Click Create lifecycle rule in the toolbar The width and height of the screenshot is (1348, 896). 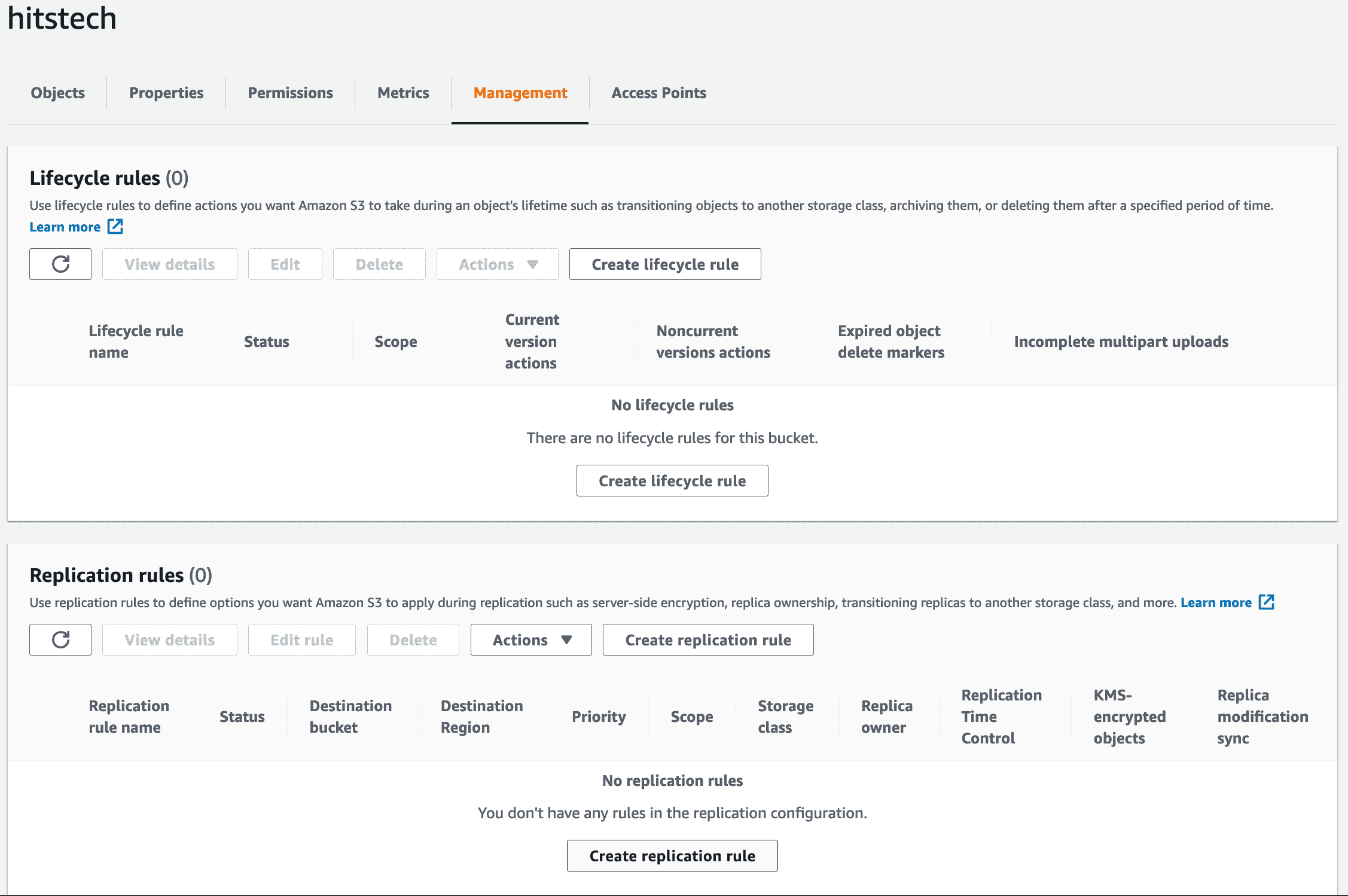tap(665, 264)
